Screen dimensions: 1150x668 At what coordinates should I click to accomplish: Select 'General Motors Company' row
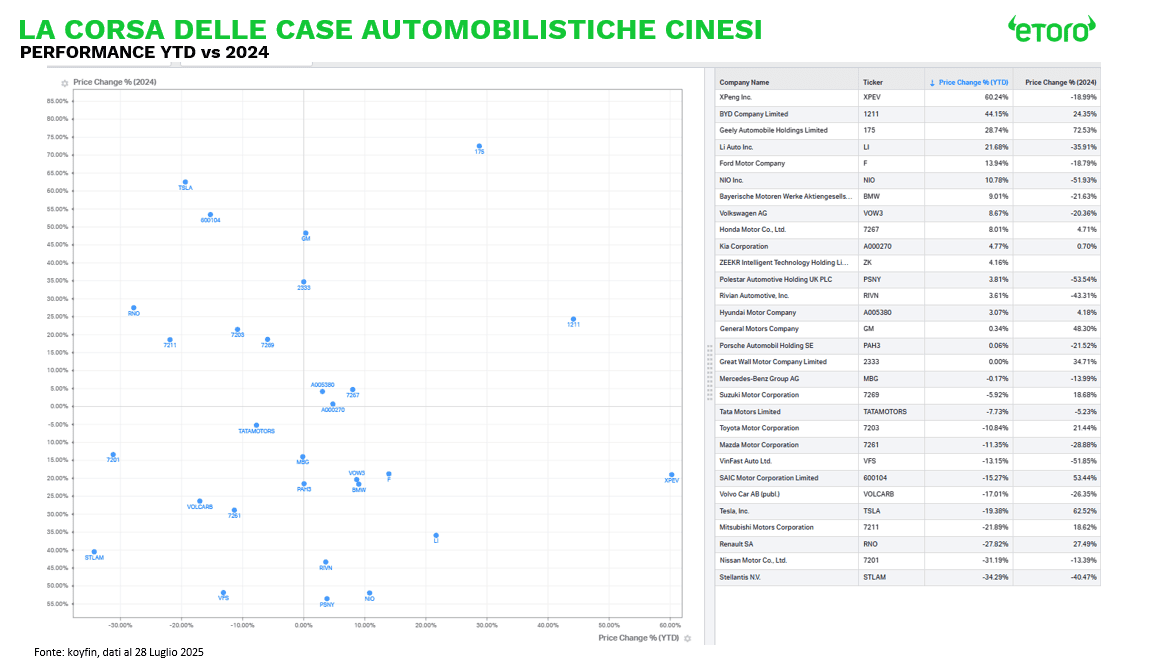907,329
